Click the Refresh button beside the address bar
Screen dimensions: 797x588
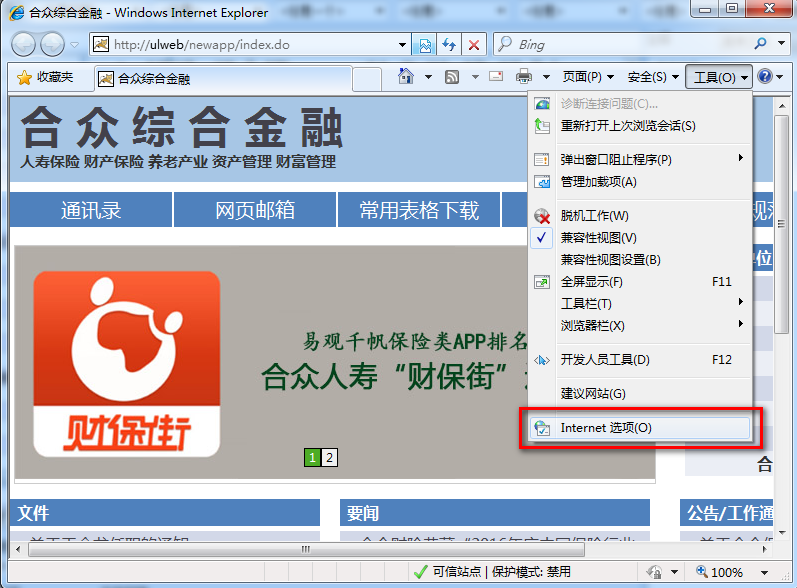point(449,44)
